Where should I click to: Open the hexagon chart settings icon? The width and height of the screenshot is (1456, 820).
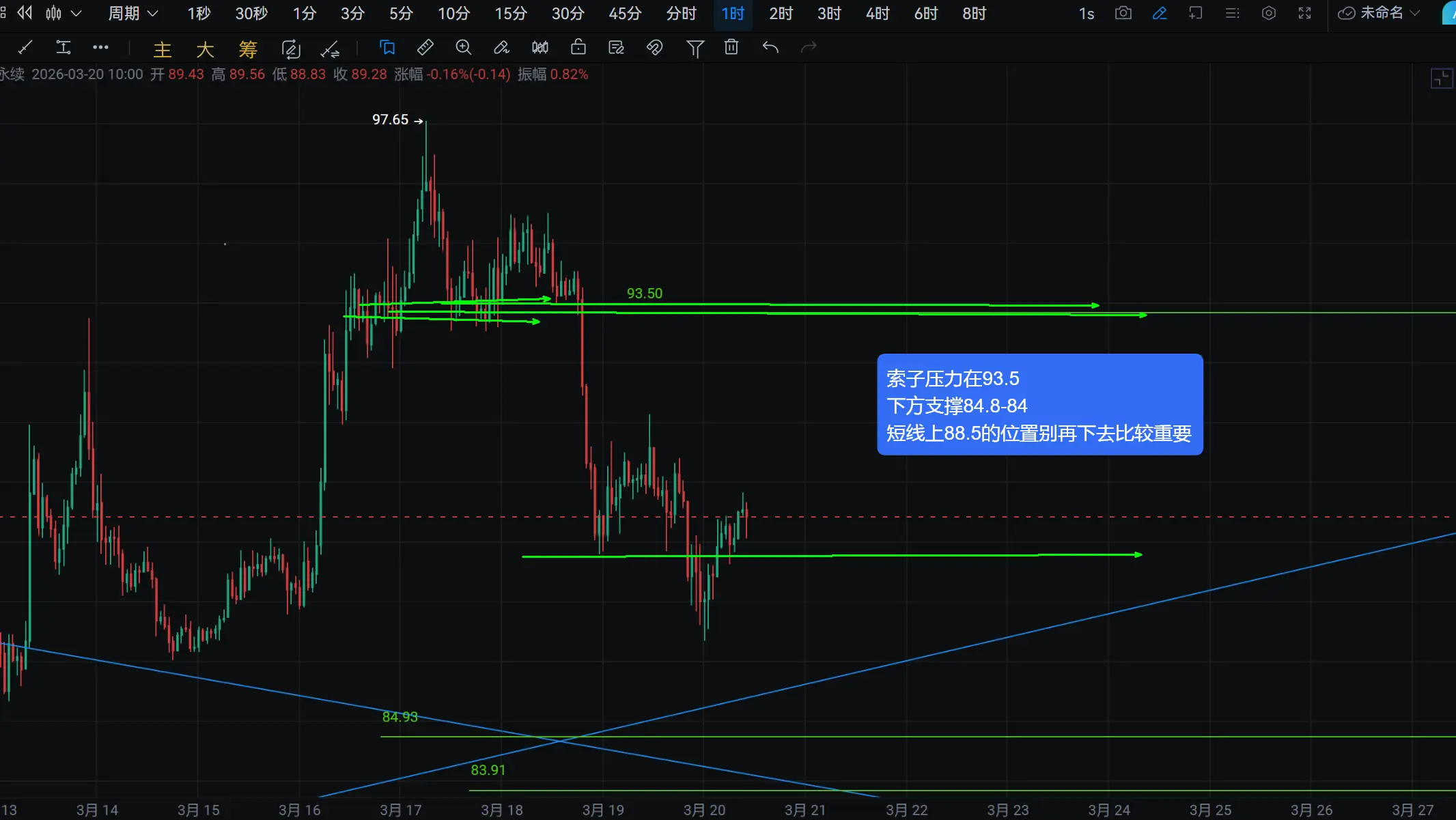click(x=1268, y=13)
